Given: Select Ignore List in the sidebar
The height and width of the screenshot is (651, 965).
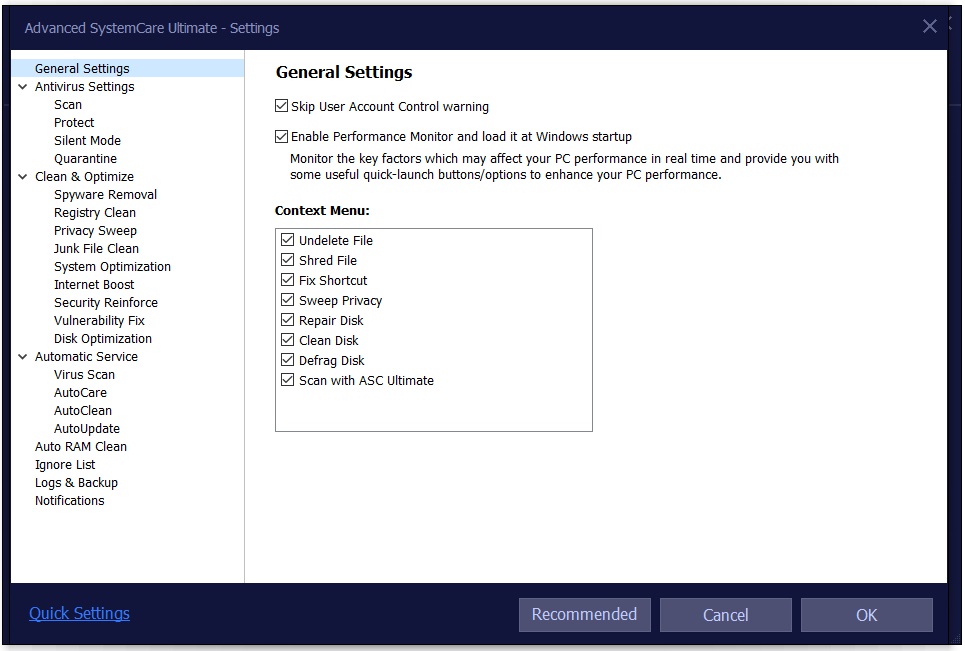Looking at the screenshot, I should [x=65, y=465].
